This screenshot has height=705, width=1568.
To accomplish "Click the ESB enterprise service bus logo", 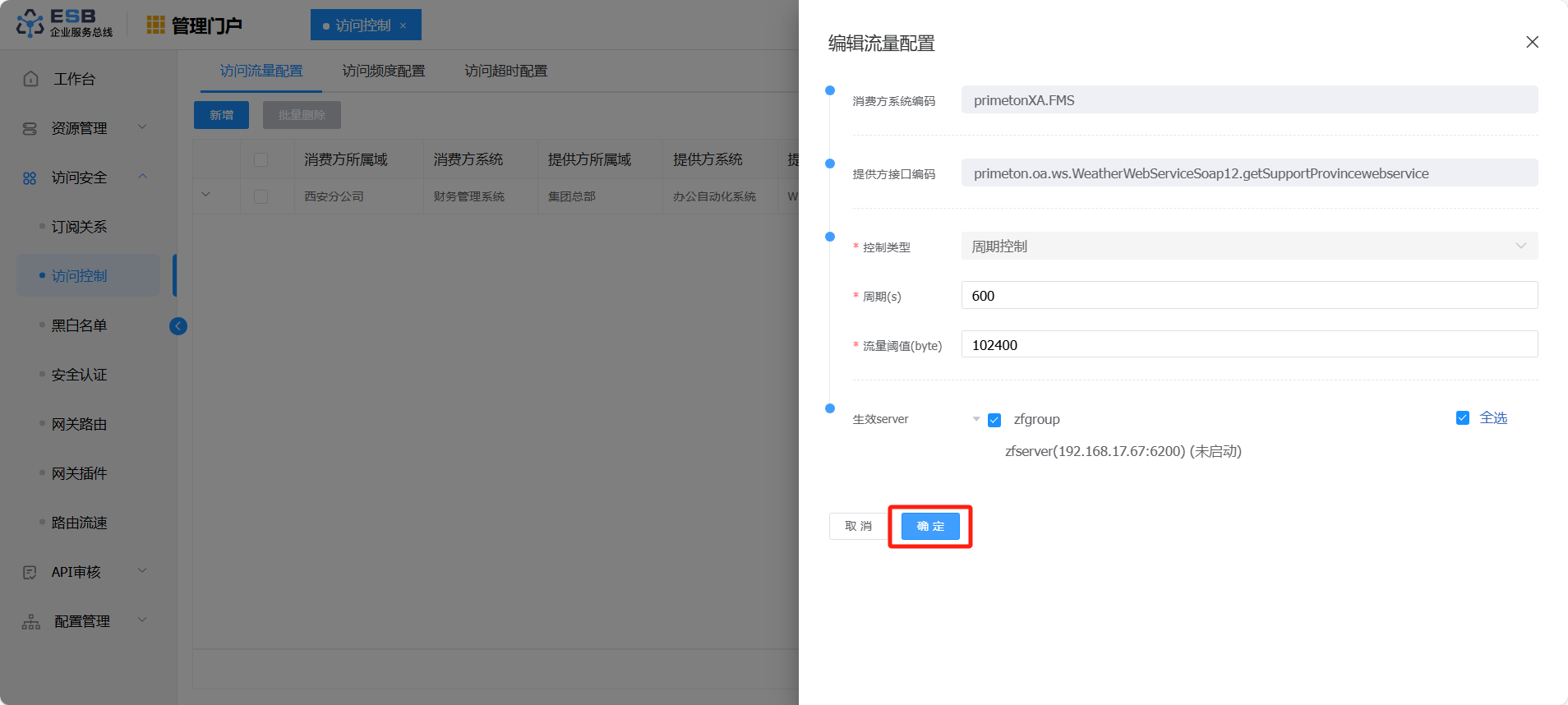I will [x=64, y=23].
